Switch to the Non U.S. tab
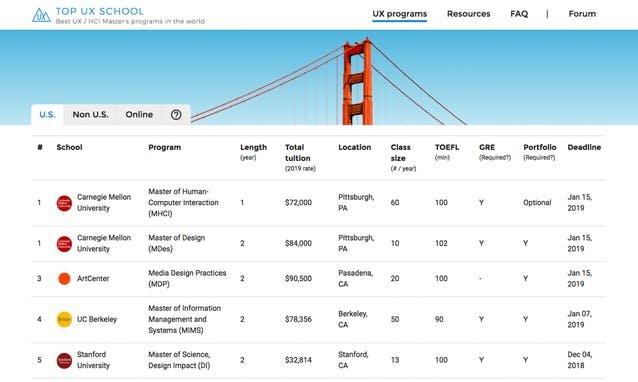 point(90,115)
